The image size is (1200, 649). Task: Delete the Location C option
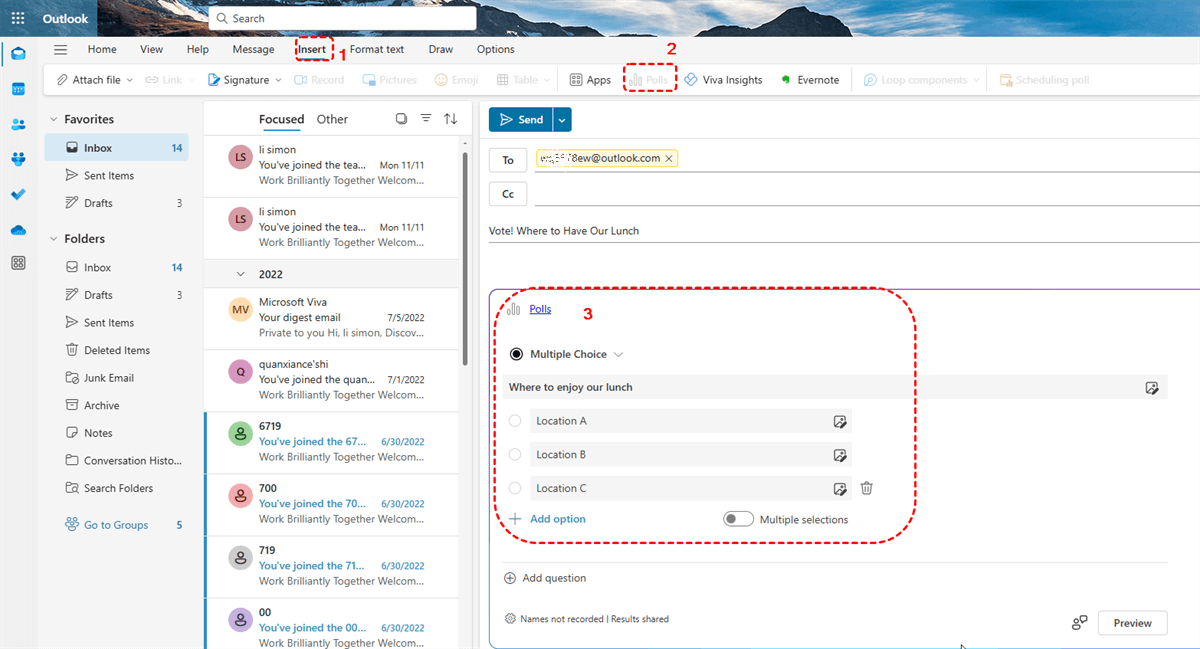tap(867, 489)
